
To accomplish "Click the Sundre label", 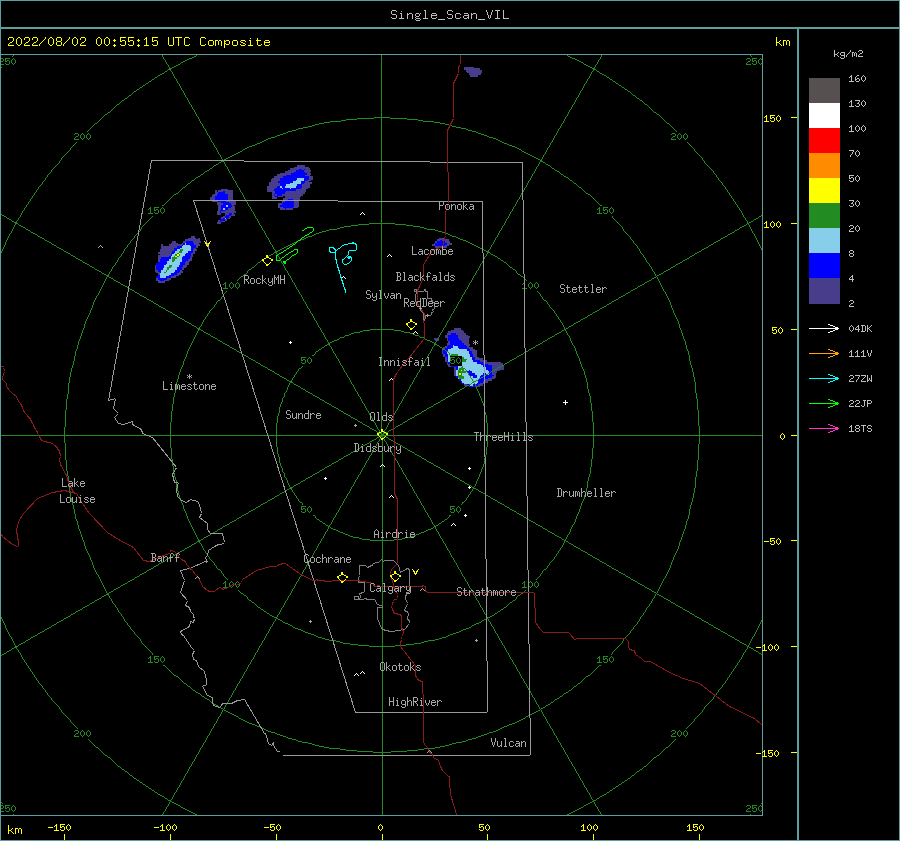I will click(x=303, y=415).
